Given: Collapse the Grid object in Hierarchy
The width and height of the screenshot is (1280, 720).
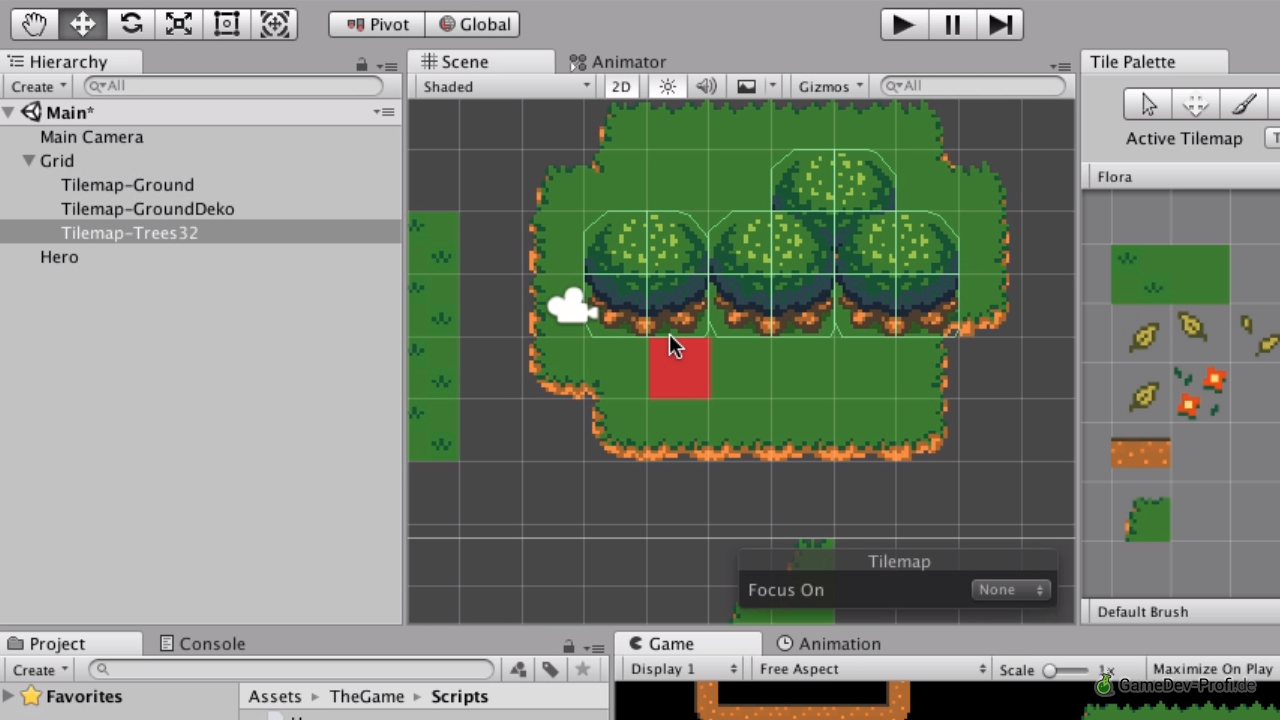Looking at the screenshot, I should coord(29,161).
